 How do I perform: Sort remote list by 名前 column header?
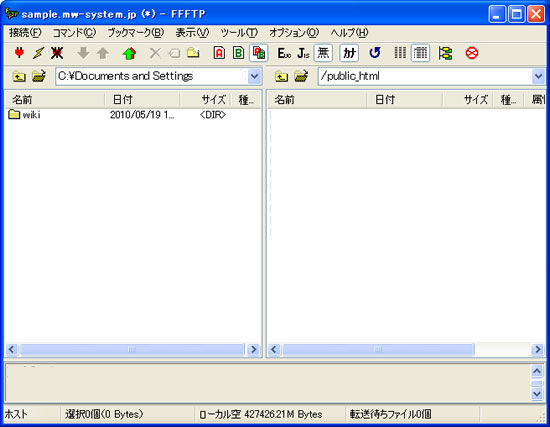317,100
